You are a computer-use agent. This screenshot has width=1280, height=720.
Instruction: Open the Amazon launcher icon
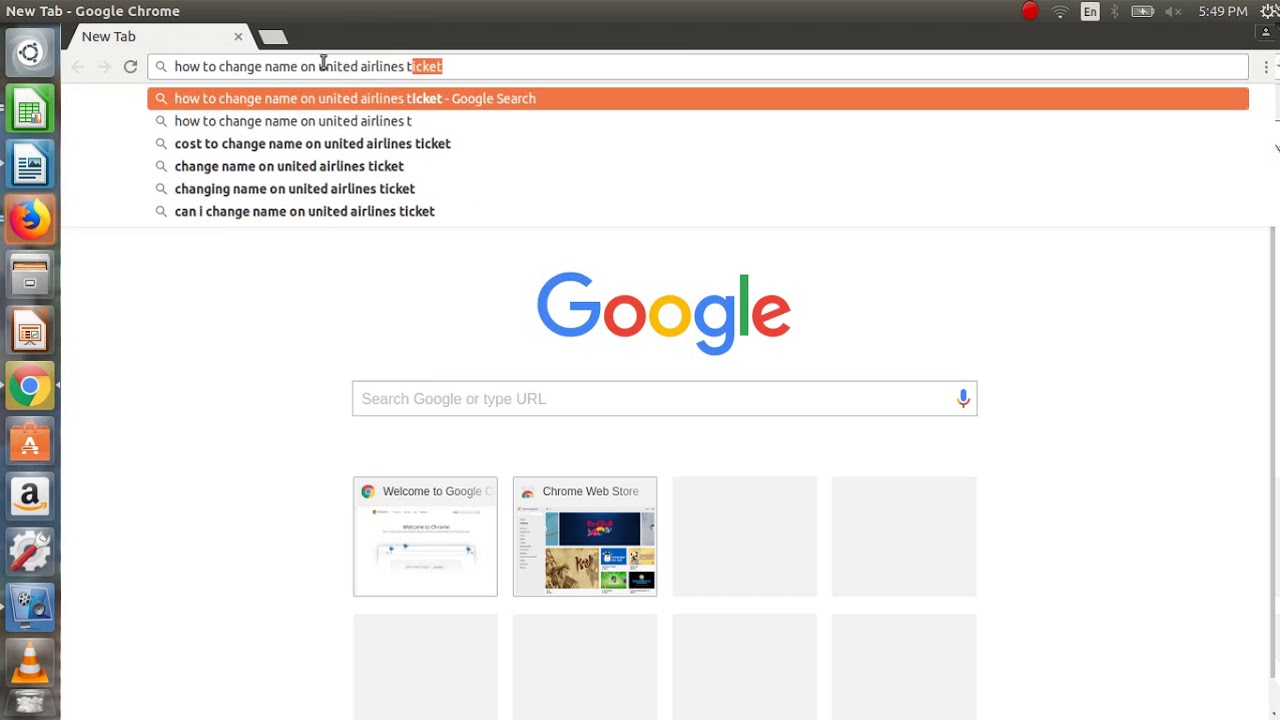point(29,496)
